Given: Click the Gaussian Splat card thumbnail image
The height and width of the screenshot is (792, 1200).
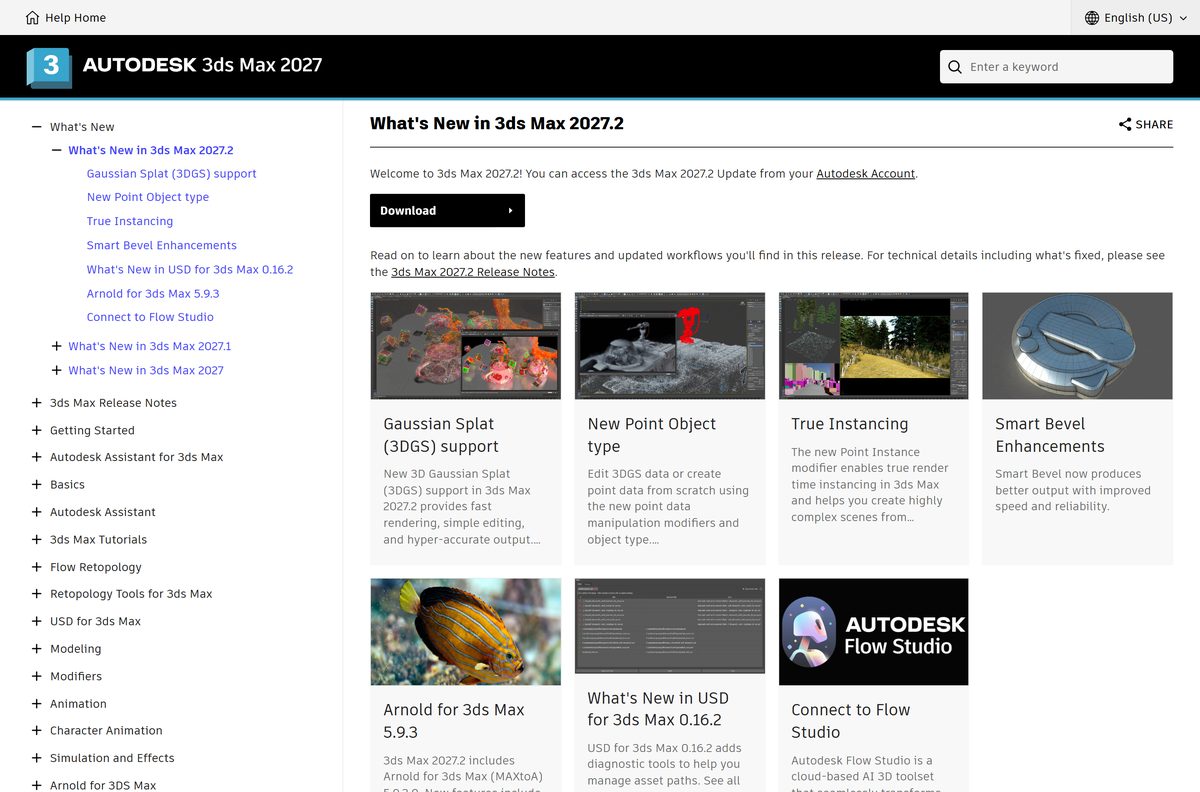Looking at the screenshot, I should click(x=465, y=346).
